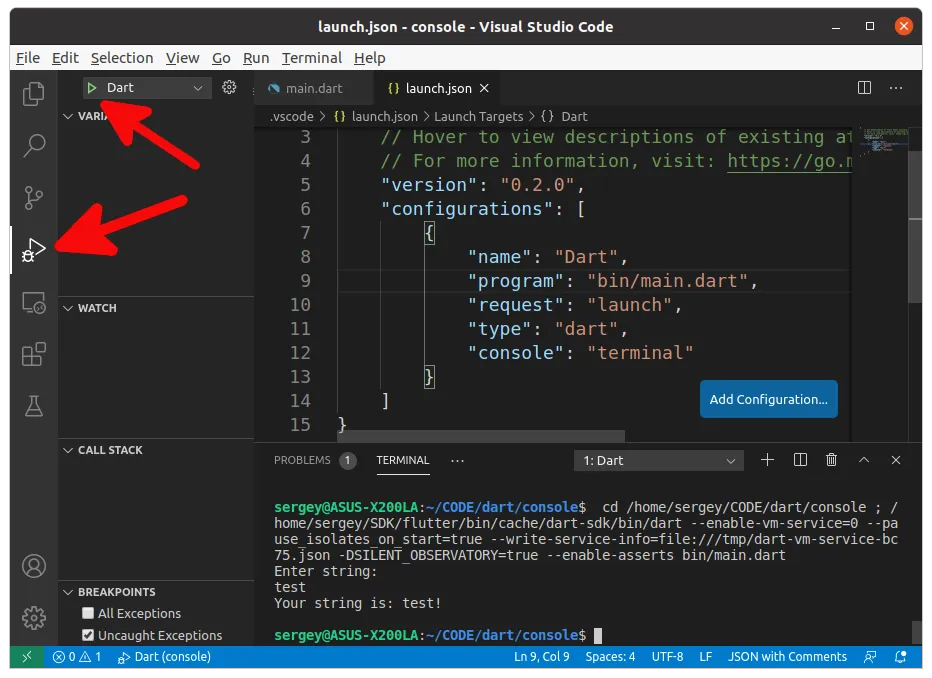
Task: Select the Terminal panel tab
Action: point(402,461)
